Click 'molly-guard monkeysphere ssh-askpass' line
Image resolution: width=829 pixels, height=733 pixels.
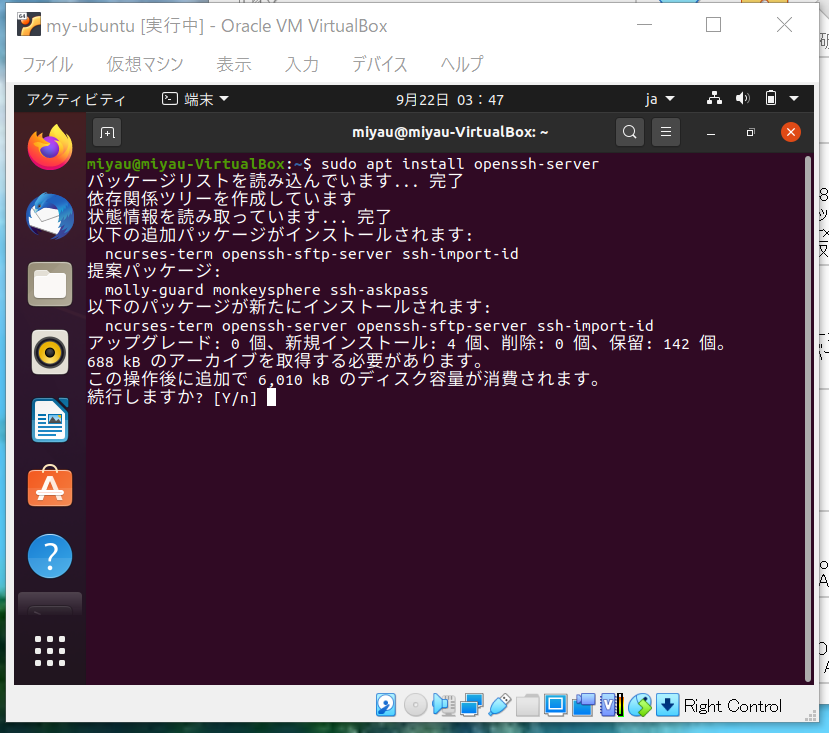click(x=266, y=290)
